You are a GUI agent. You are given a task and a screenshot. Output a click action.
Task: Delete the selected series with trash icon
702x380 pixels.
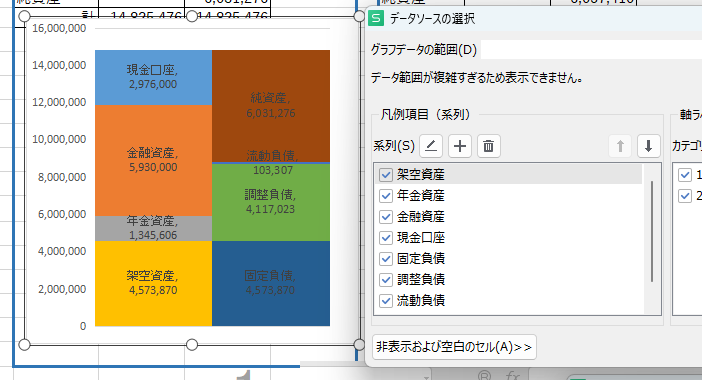[x=488, y=146]
